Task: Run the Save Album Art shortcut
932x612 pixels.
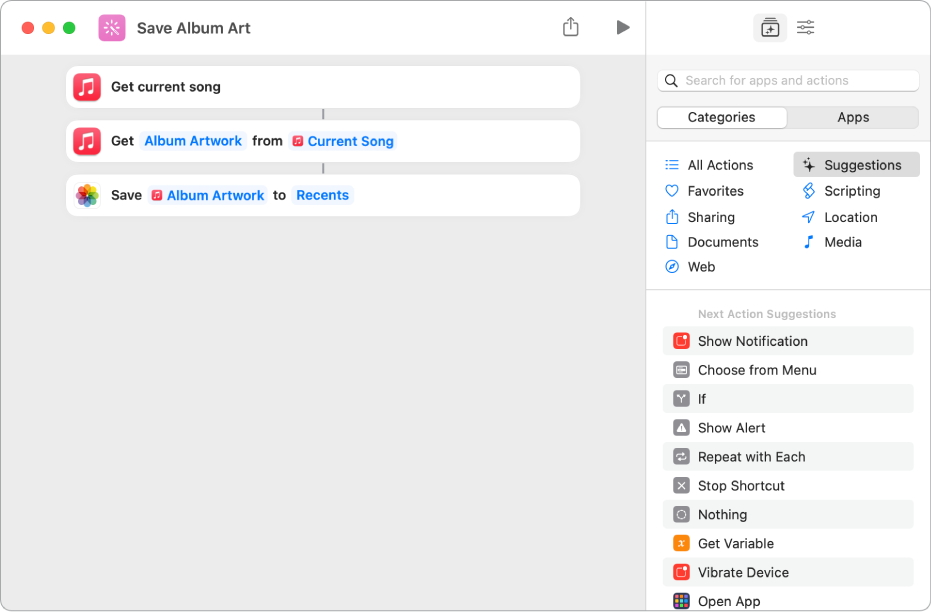Action: point(623,27)
